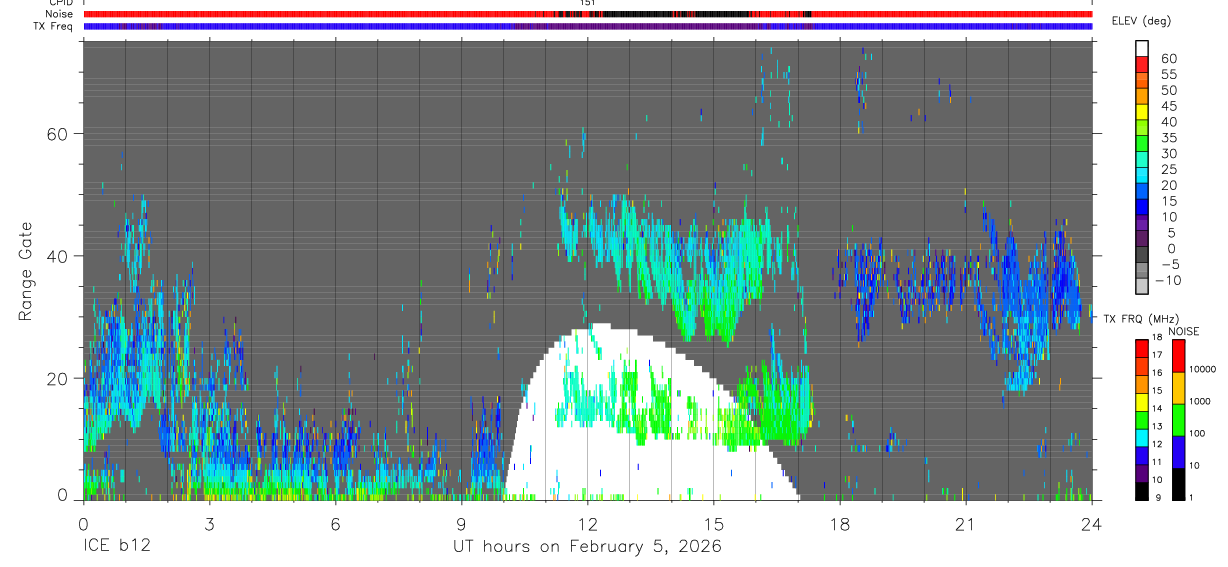
Task: Click the red Noise strip above the plot
Action: click(x=587, y=14)
